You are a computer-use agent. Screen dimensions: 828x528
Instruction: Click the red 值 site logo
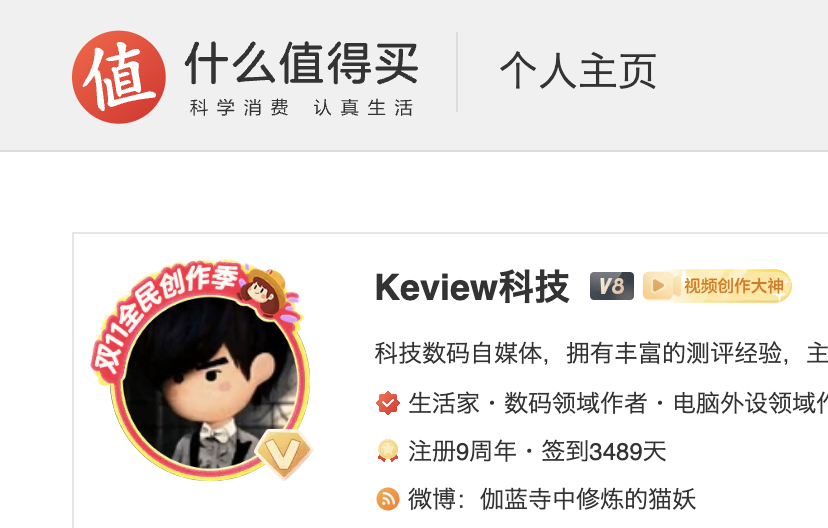119,77
